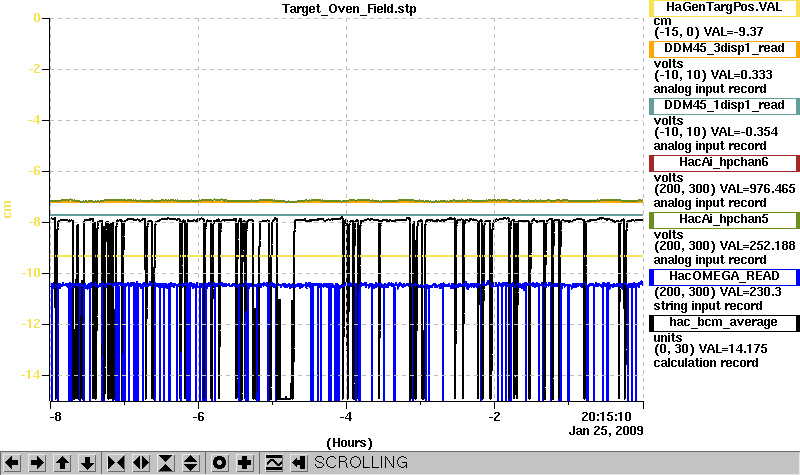Click the vertical cm y-axis unit label
This screenshot has height=475, width=800.
click(x=7, y=209)
